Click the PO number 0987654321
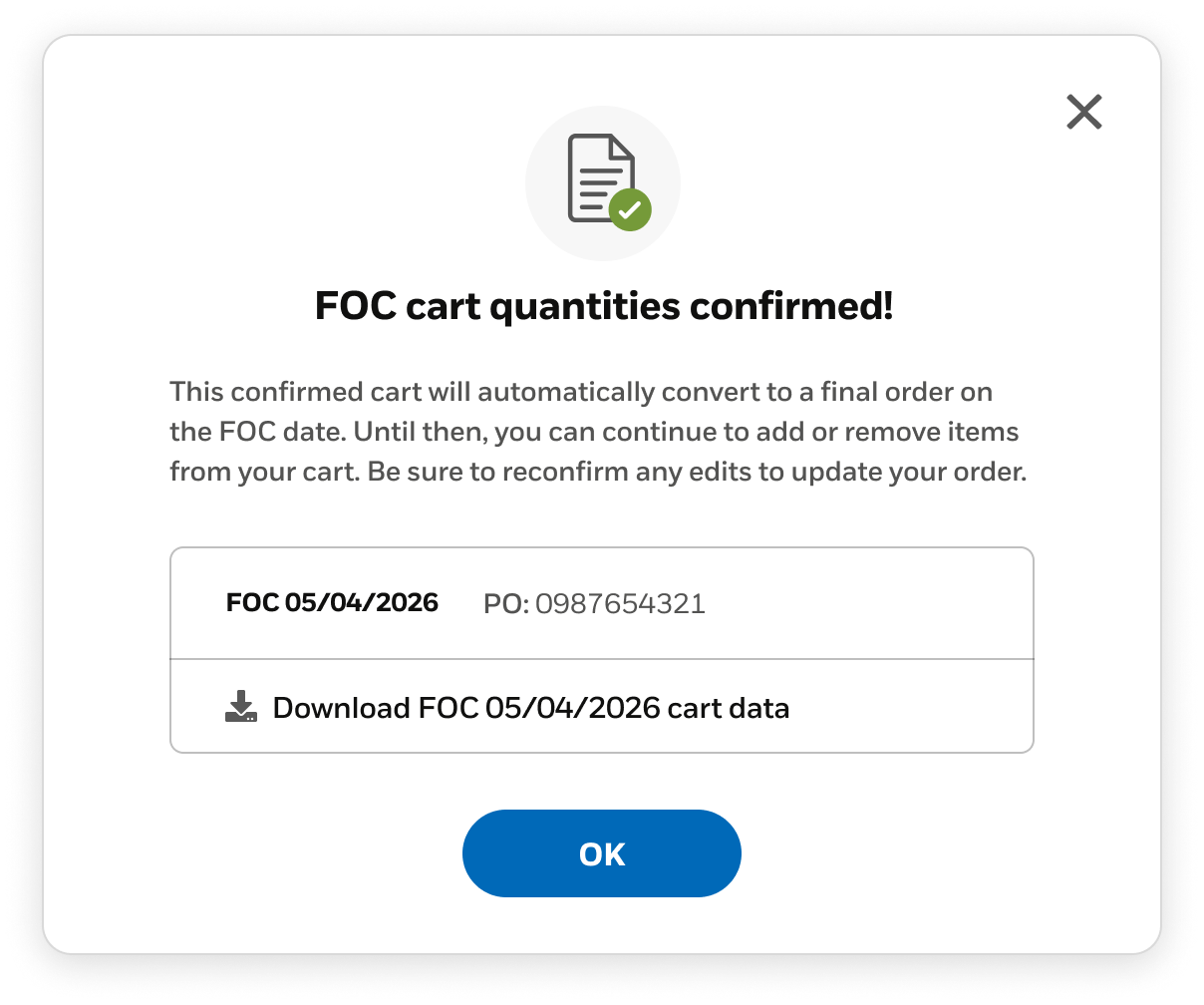Screen dimensions: 1204x1005 point(620,603)
